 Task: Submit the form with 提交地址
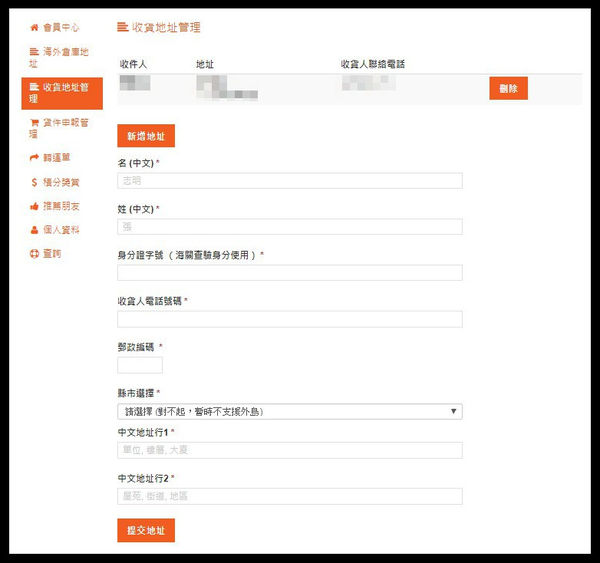click(146, 529)
